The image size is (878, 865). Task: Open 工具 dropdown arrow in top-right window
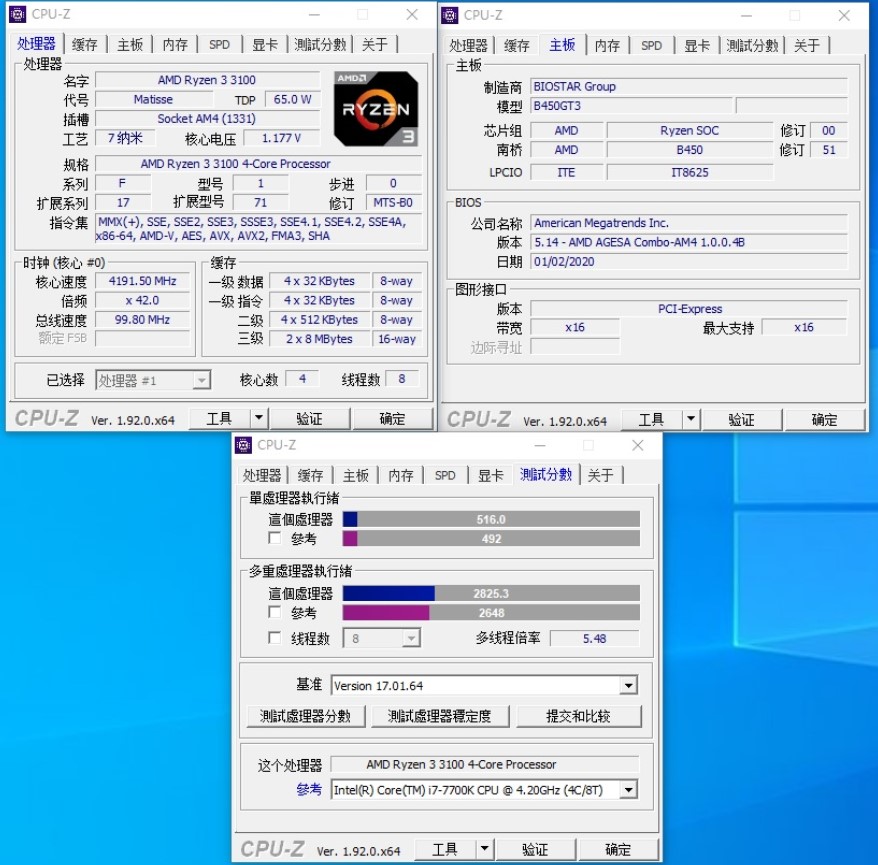[691, 419]
